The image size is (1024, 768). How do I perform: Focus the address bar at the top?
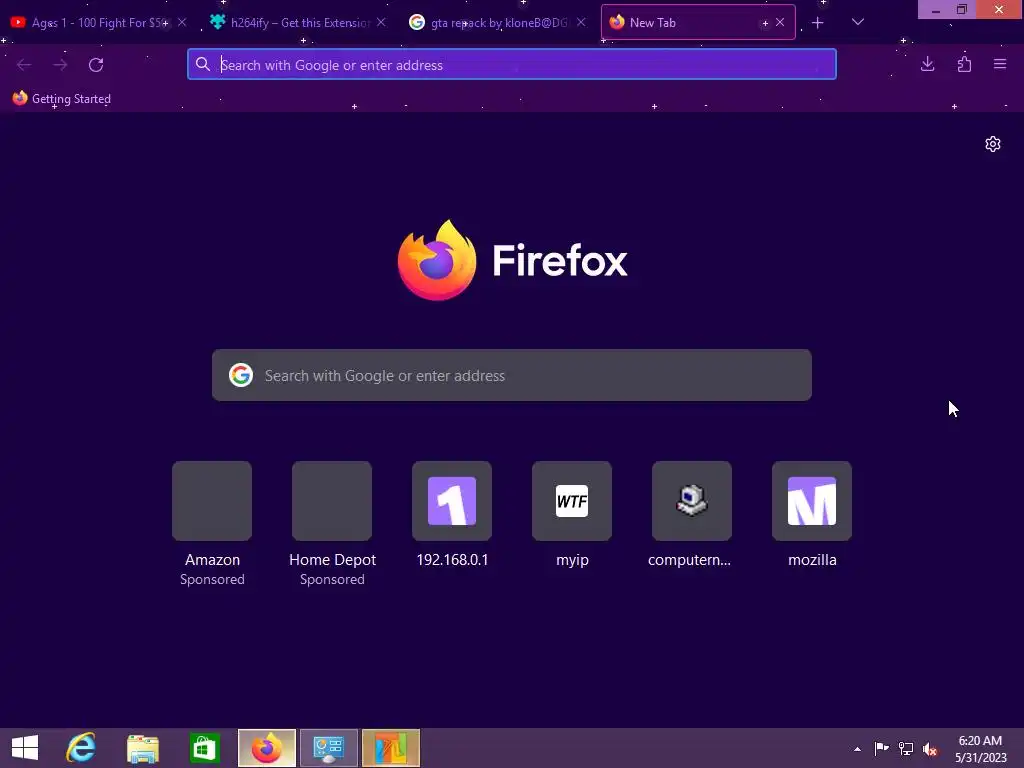(512, 65)
